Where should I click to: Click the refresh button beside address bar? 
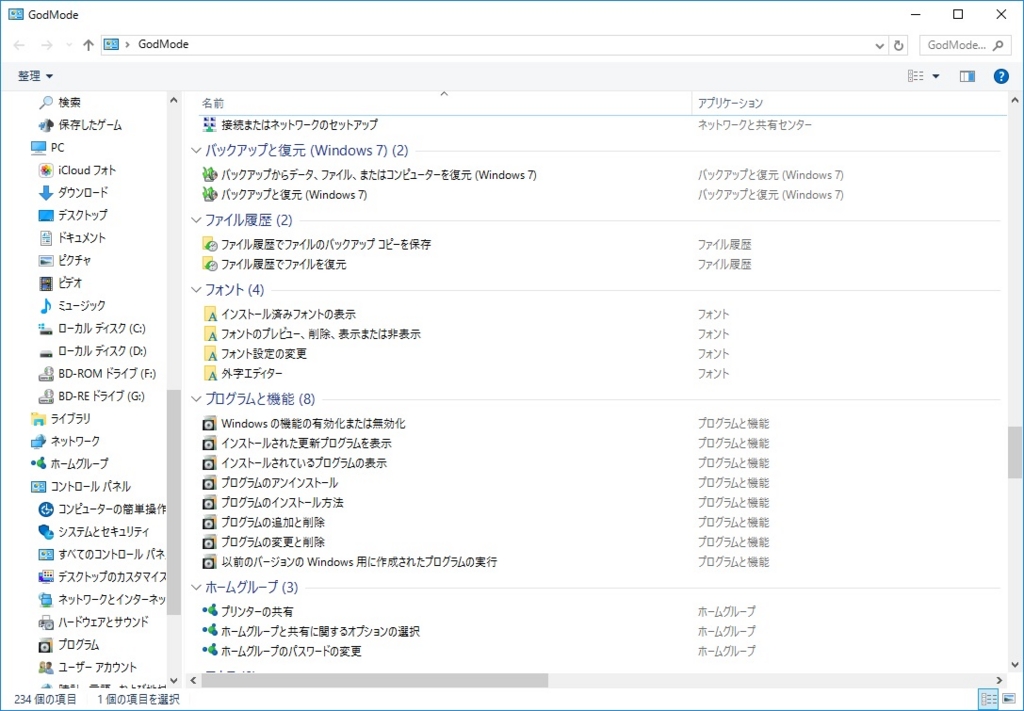(899, 45)
